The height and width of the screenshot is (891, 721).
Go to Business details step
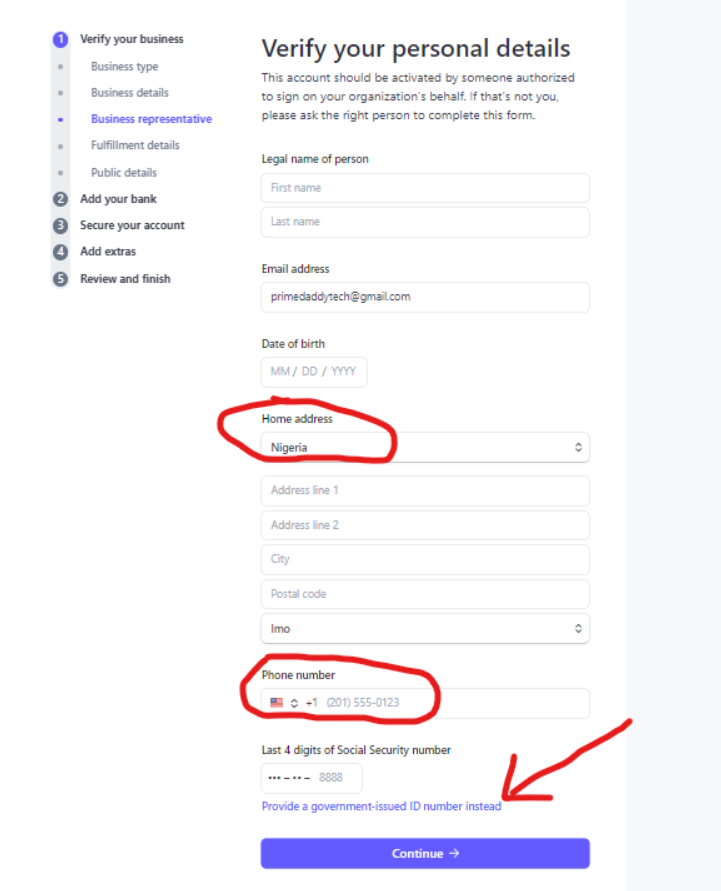[x=130, y=93]
